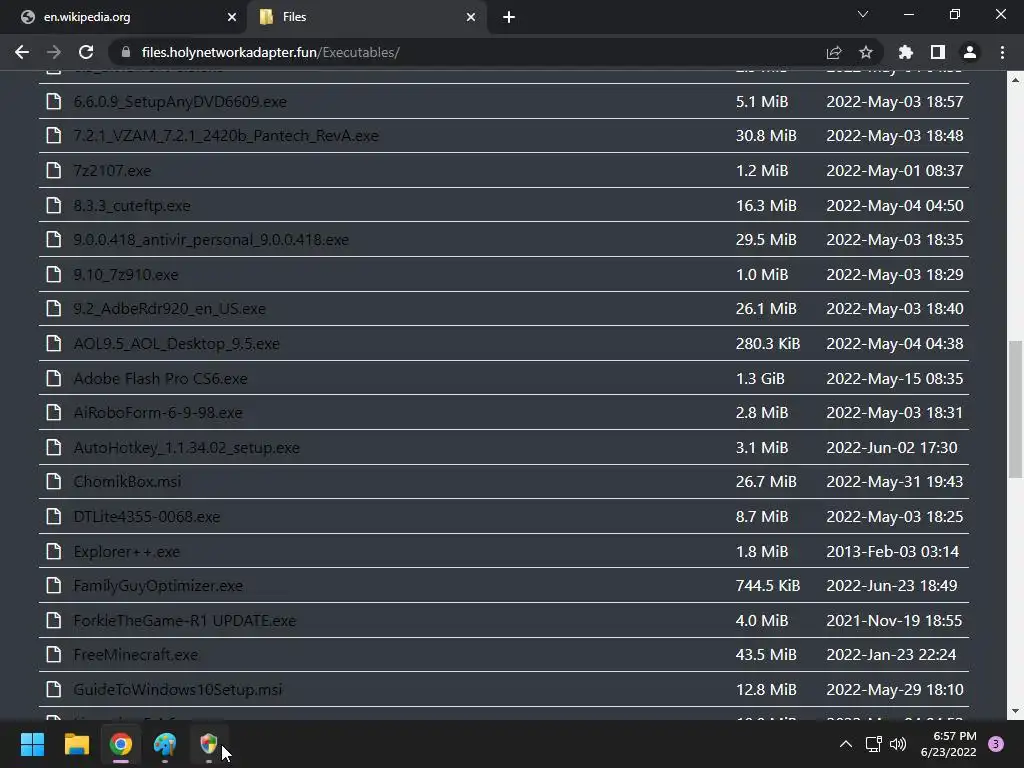The width and height of the screenshot is (1024, 768).
Task: Show hidden system tray icons
Action: 846,744
